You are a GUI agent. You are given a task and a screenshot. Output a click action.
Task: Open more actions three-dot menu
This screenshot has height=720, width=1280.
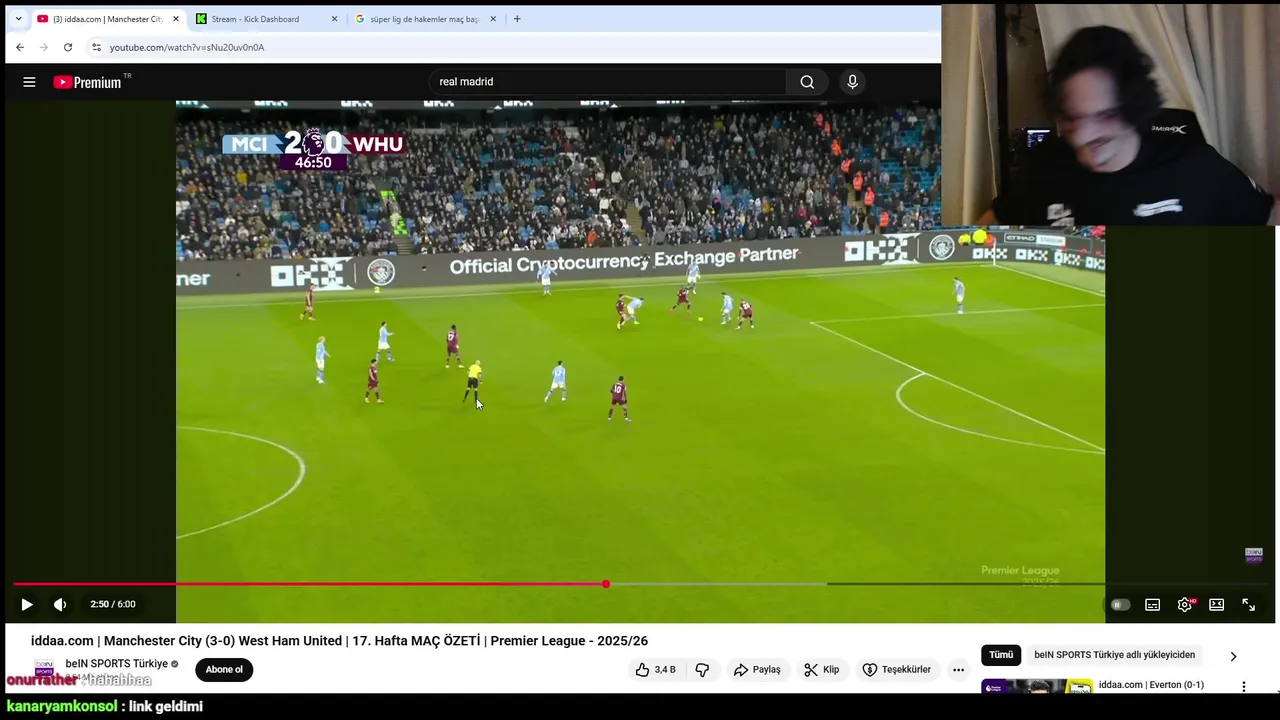[x=958, y=670]
